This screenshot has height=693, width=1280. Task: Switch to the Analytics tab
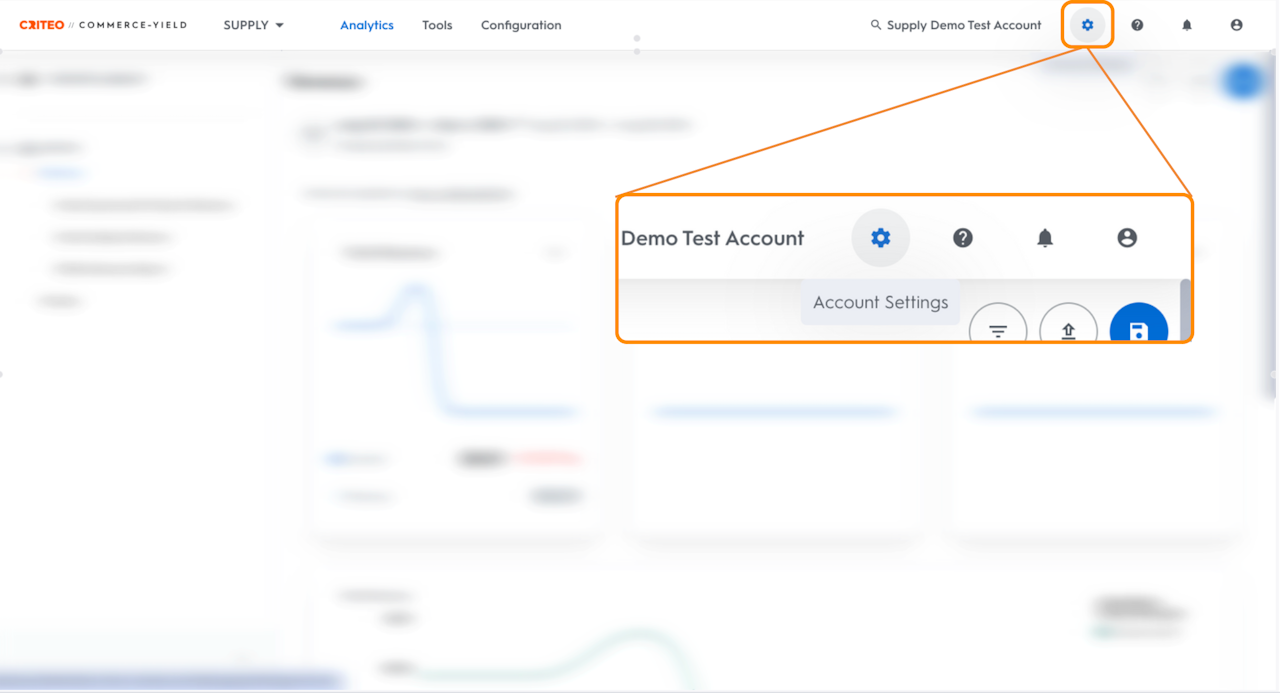click(367, 25)
